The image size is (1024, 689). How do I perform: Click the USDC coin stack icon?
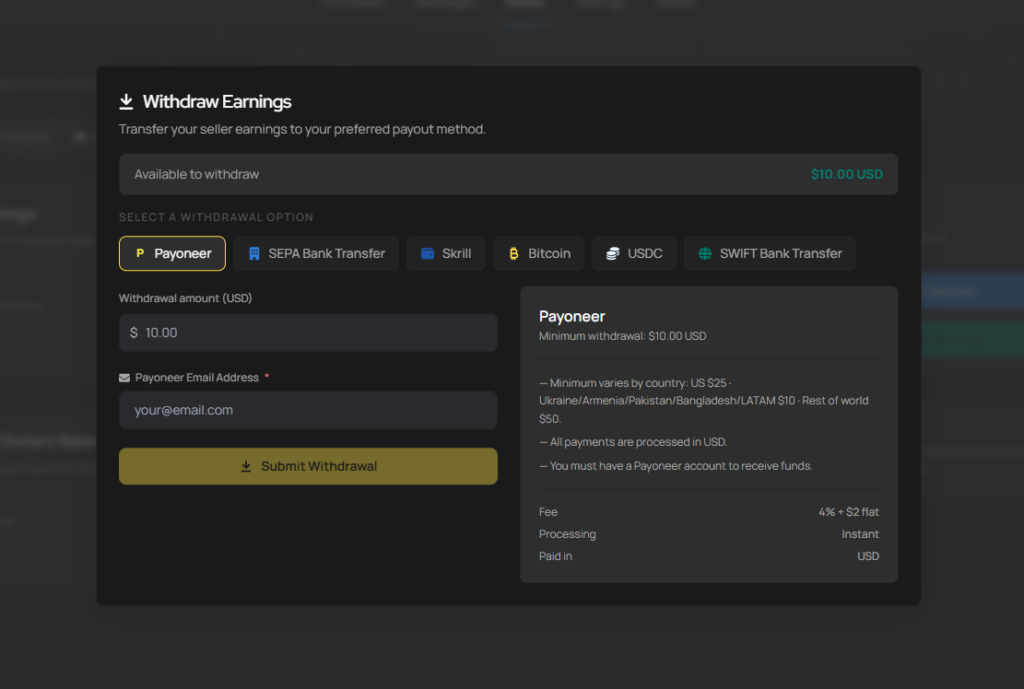(x=612, y=254)
